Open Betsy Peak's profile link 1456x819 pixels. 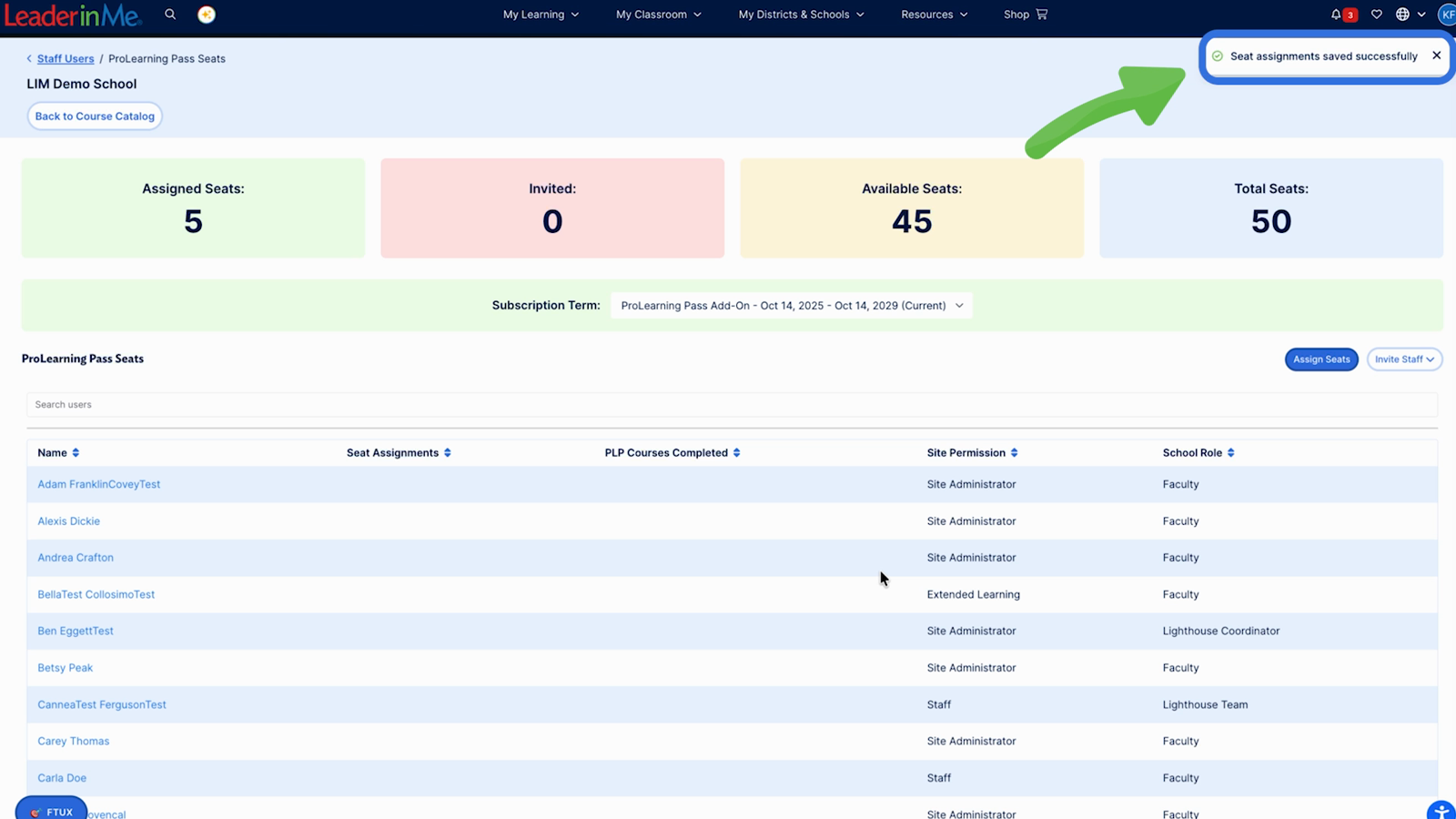pyautogui.click(x=65, y=668)
